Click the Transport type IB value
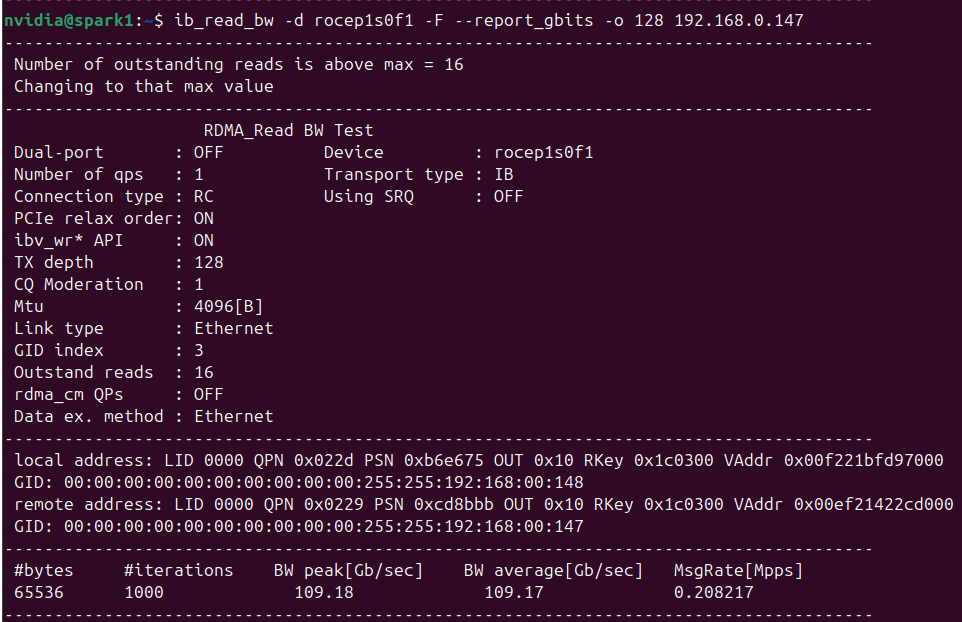962x622 pixels. pos(504,175)
